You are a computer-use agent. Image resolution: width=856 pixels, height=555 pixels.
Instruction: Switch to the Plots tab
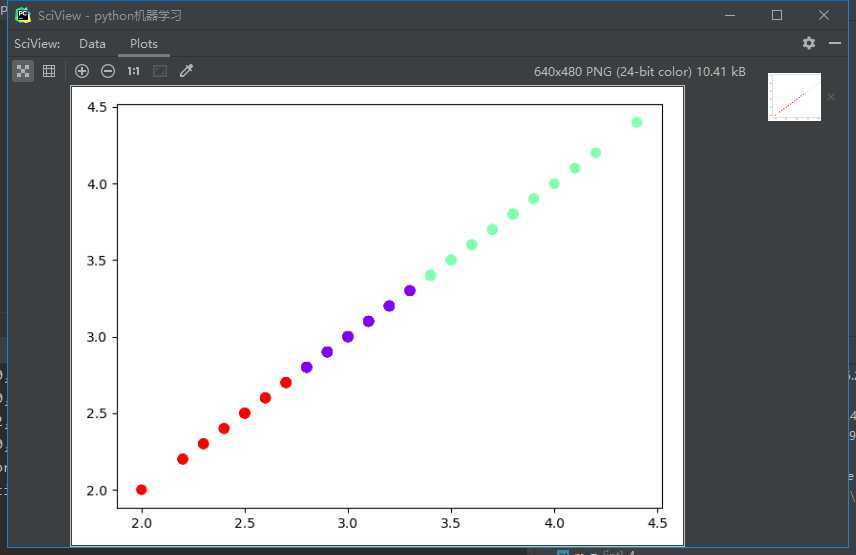point(144,44)
